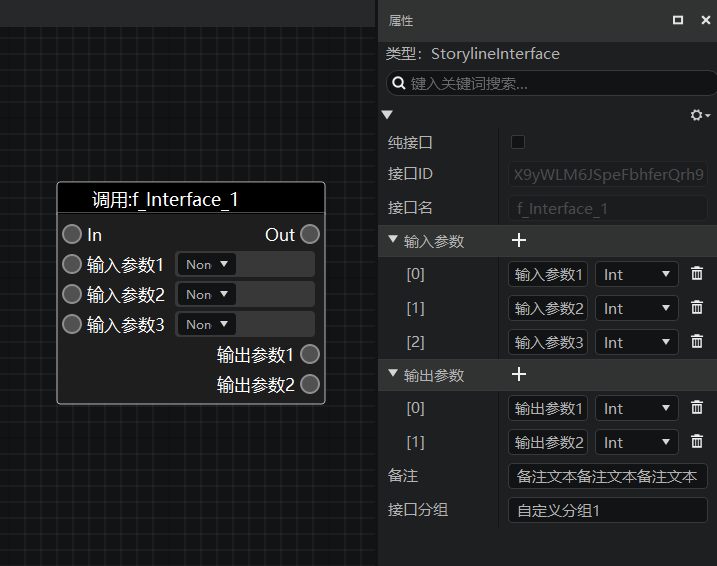The width and height of the screenshot is (717, 566).
Task: Click the 备注 remark text field
Action: click(x=607, y=476)
